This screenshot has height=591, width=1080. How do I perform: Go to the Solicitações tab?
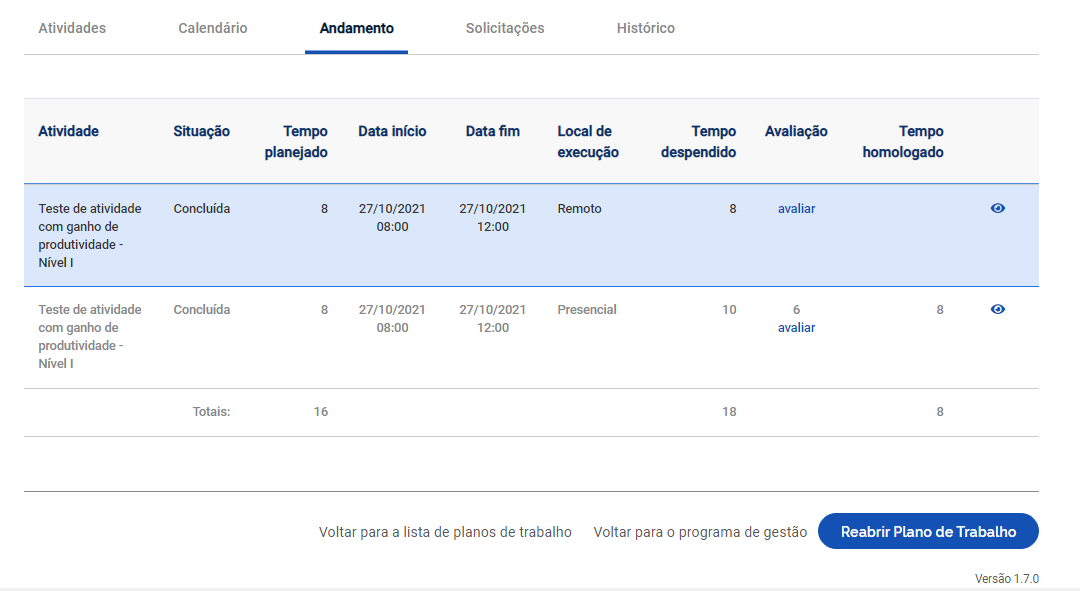(x=505, y=28)
